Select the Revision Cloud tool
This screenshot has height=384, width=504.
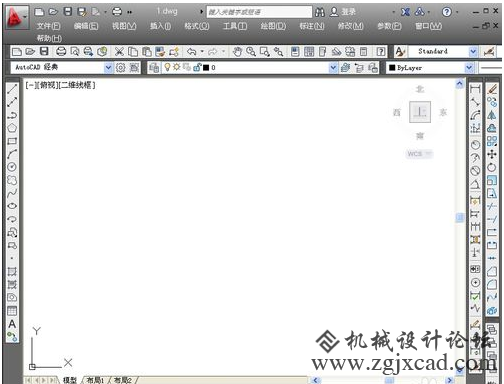coord(12,180)
